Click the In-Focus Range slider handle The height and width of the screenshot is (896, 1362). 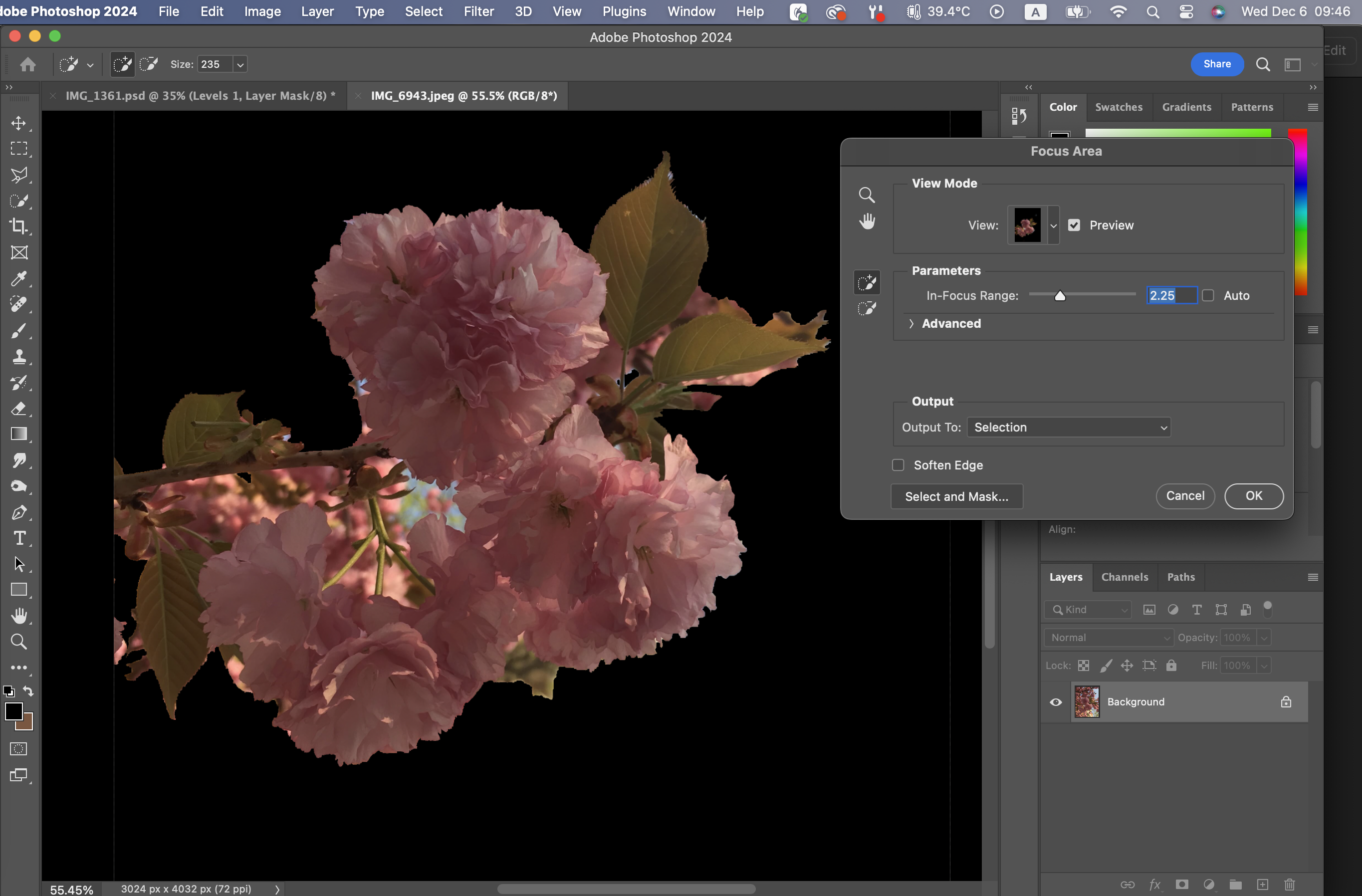[1060, 296]
